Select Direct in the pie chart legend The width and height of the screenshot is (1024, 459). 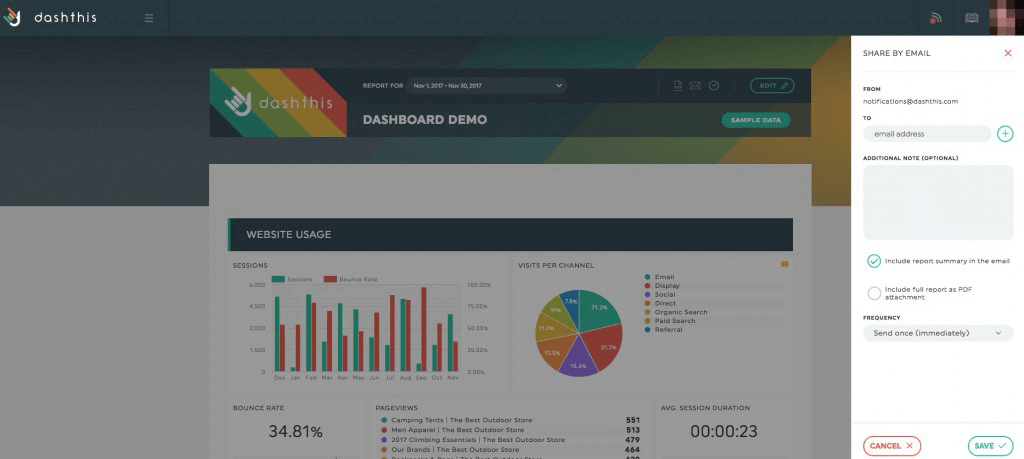[660, 303]
